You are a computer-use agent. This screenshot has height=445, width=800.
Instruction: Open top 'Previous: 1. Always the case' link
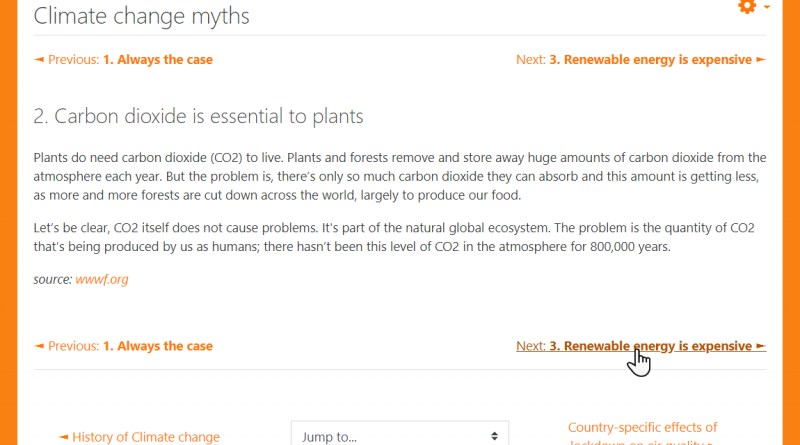click(123, 60)
